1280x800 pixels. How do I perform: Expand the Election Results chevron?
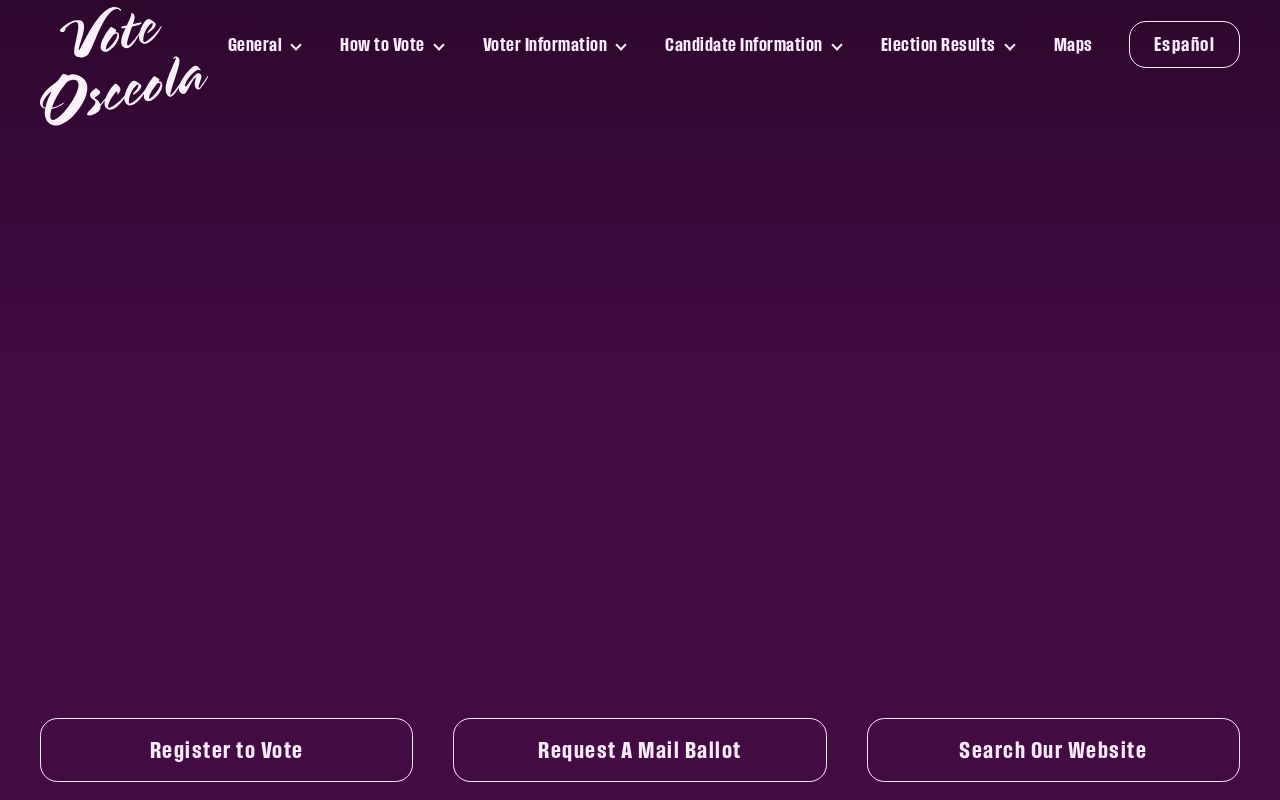[x=1010, y=47]
